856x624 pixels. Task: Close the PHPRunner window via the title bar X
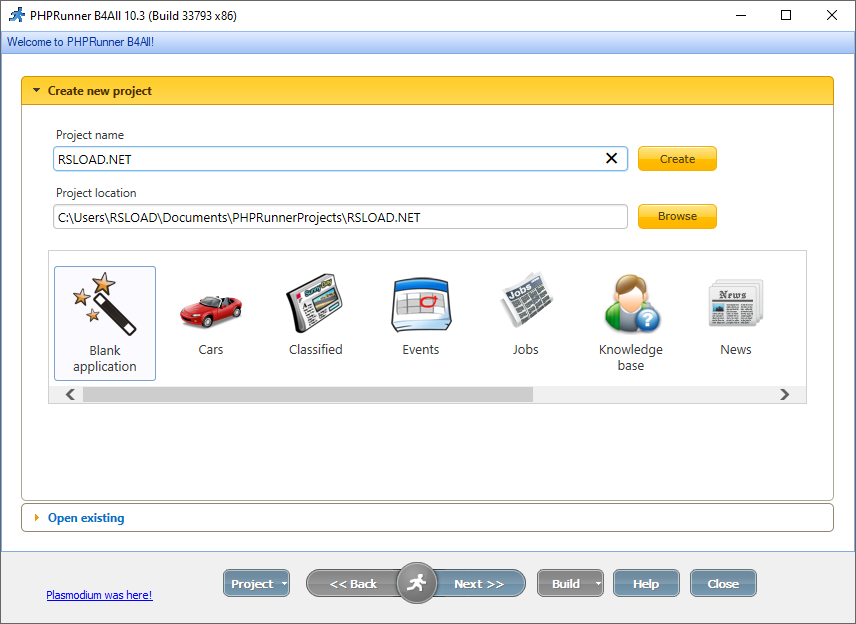[831, 15]
